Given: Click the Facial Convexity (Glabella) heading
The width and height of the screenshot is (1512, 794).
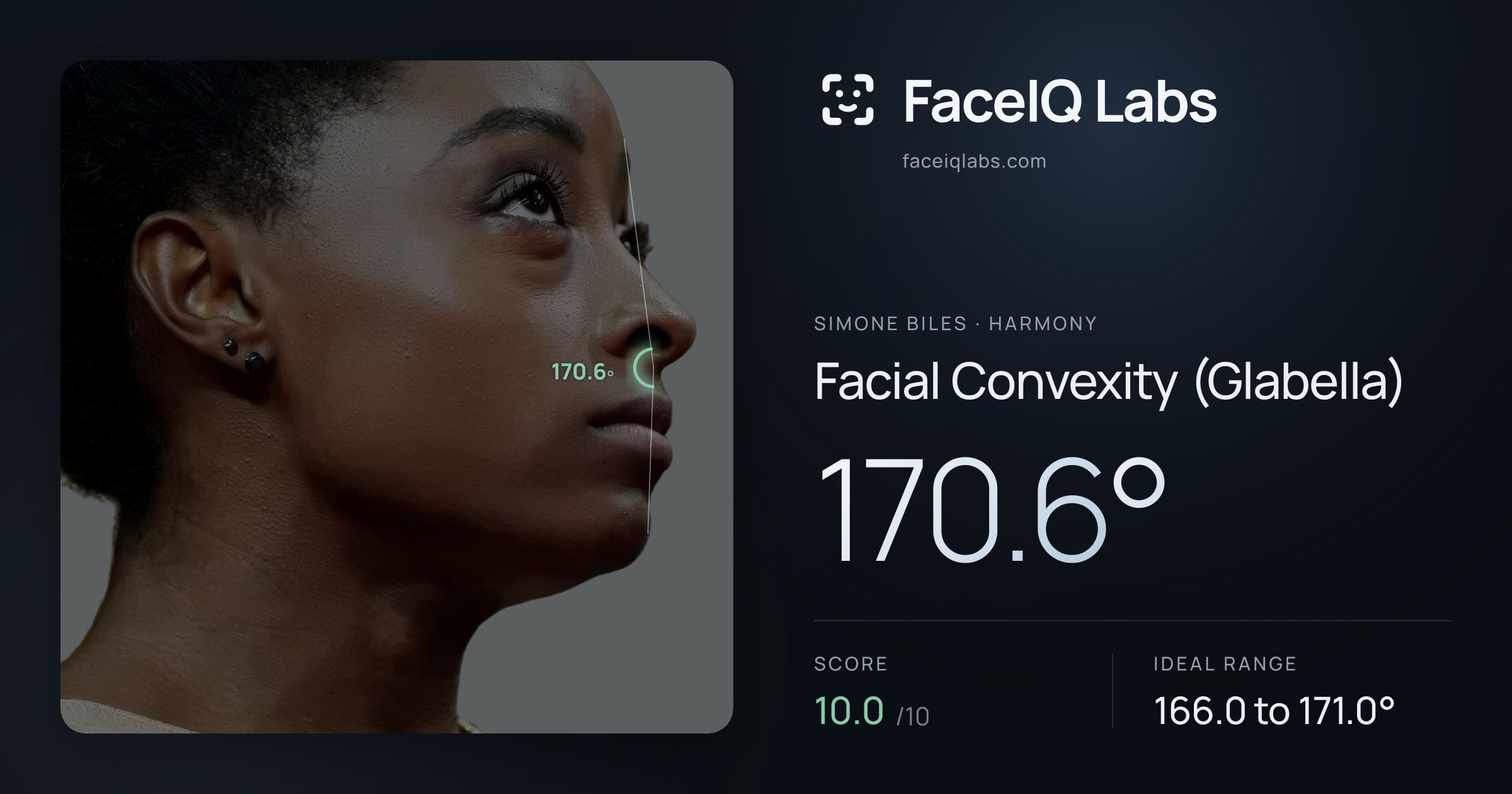Looking at the screenshot, I should click(x=1108, y=382).
